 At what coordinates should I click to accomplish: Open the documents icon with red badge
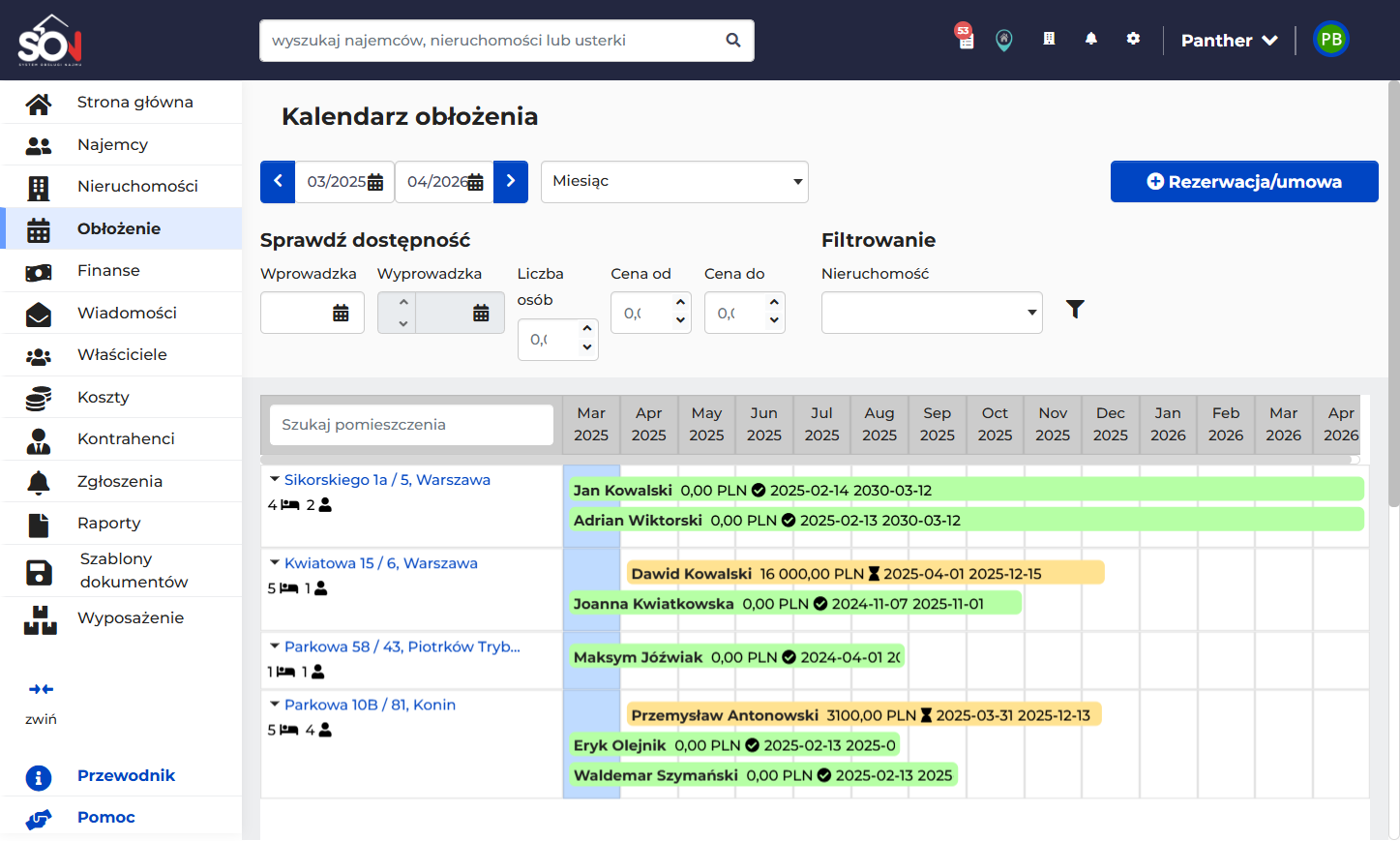pyautogui.click(x=965, y=38)
